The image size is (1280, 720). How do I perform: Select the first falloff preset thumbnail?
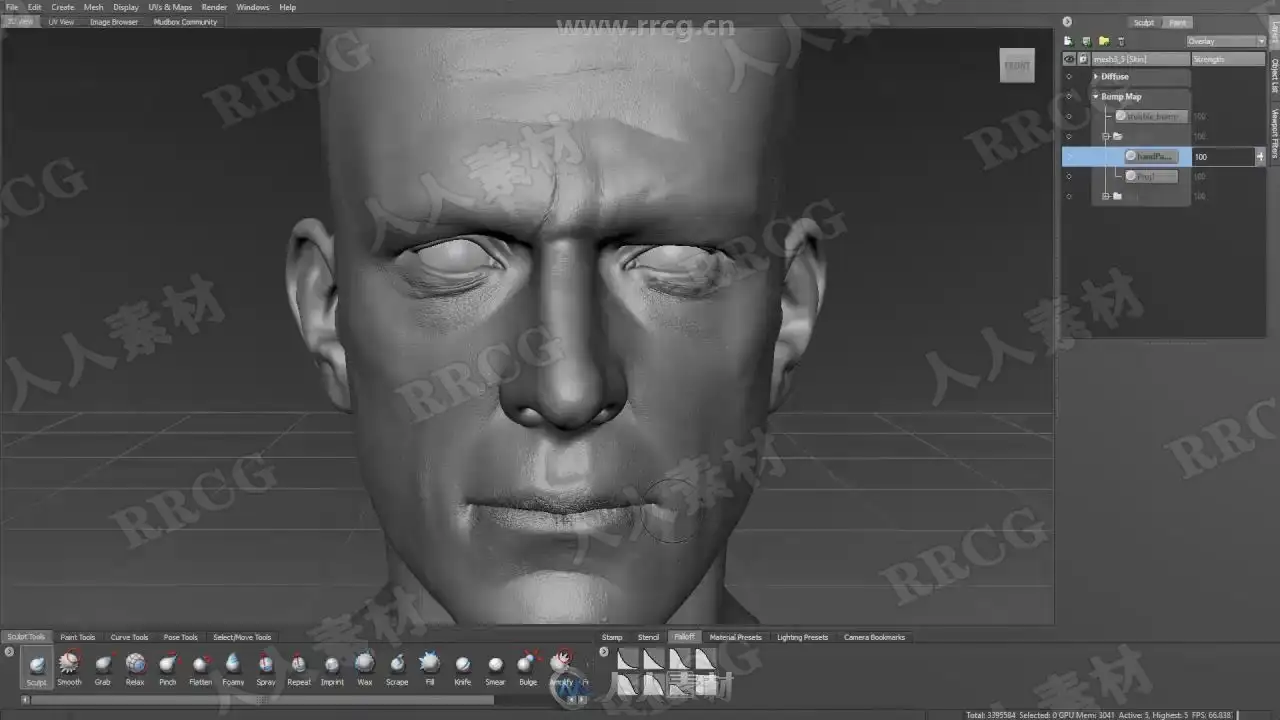point(627,658)
